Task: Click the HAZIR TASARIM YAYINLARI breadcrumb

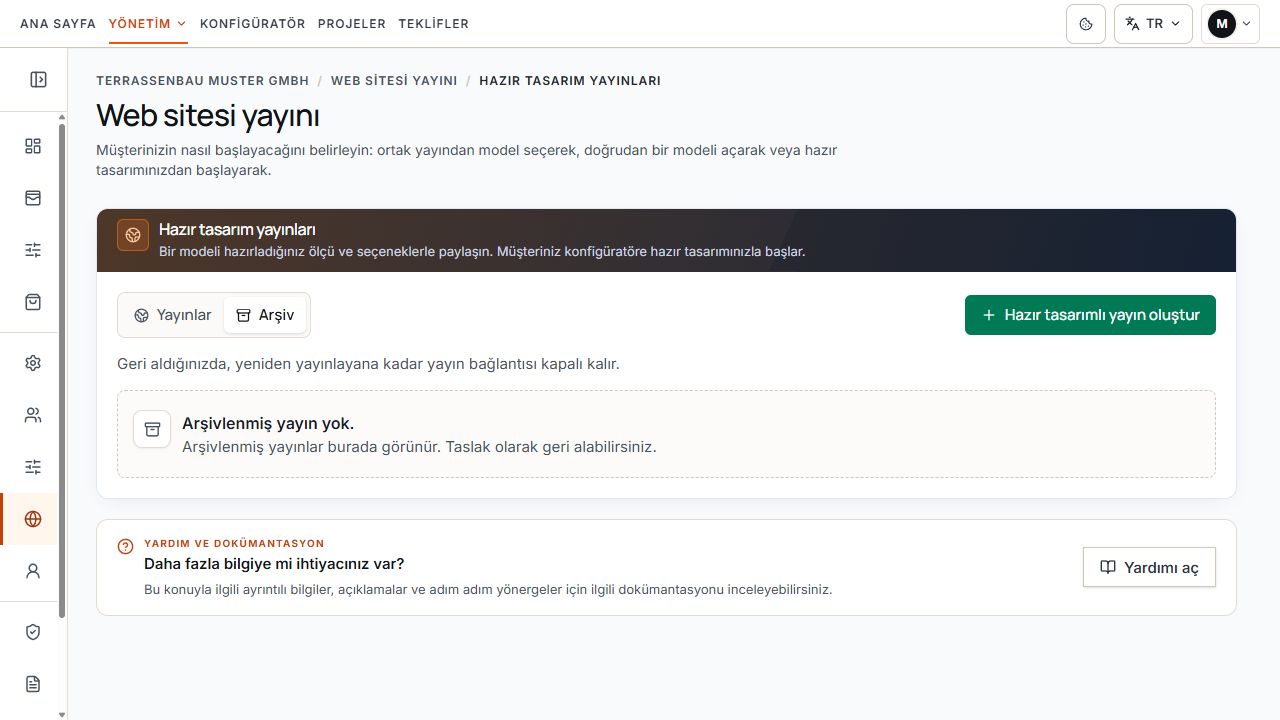Action: [570, 81]
